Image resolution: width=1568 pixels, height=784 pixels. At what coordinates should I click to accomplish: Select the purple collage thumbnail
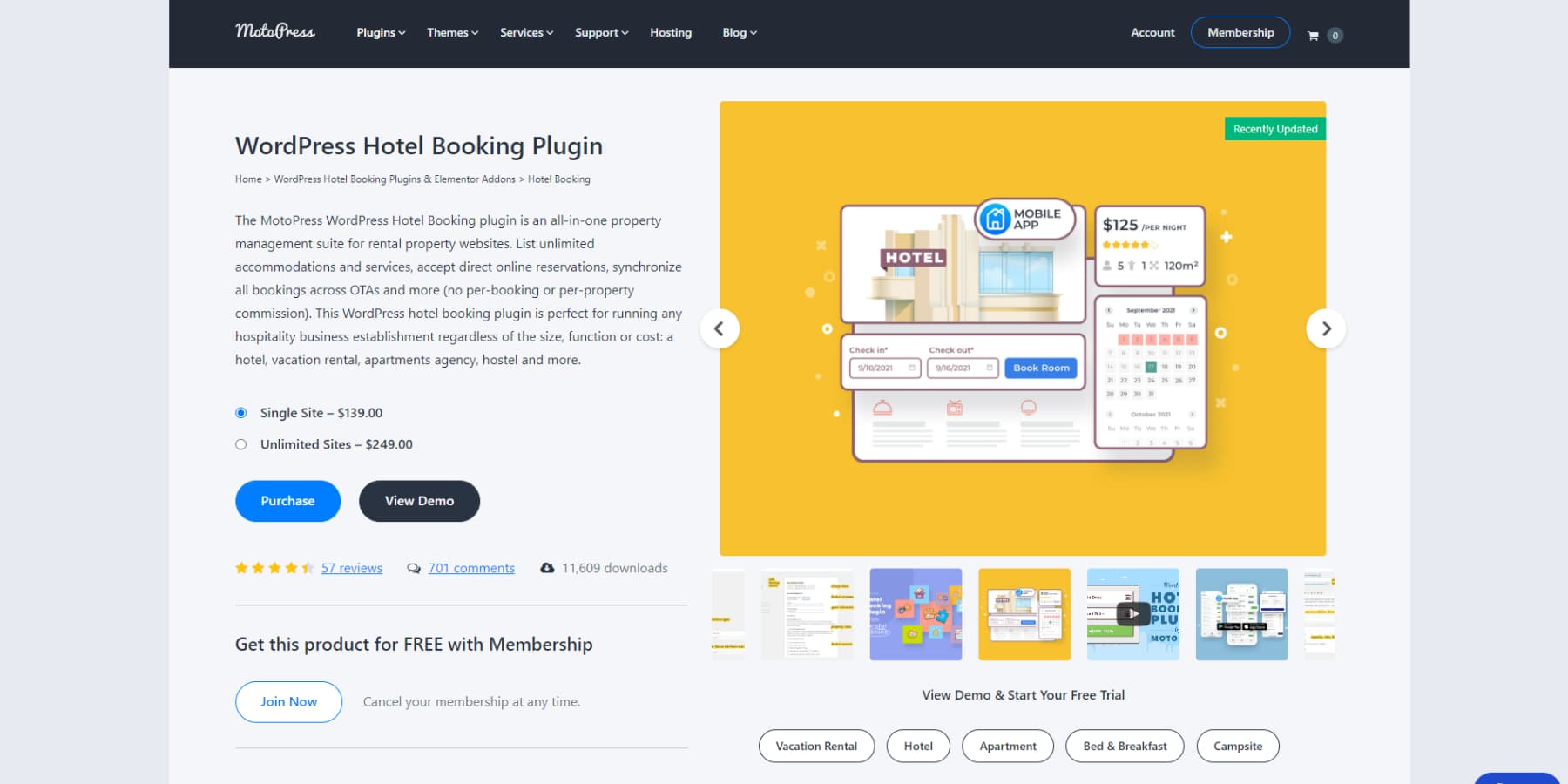(x=916, y=614)
